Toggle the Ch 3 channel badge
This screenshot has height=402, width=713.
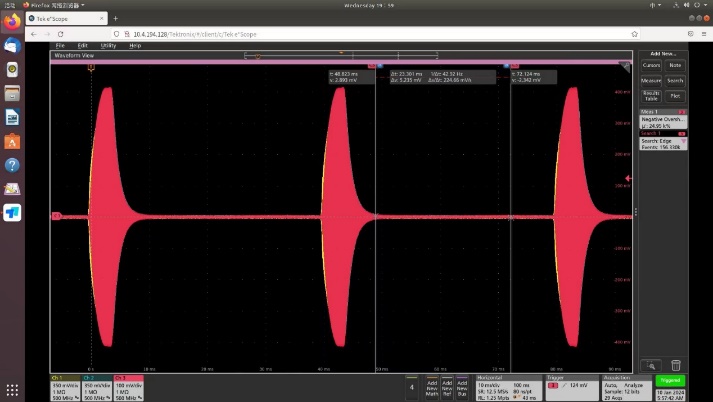[129, 386]
